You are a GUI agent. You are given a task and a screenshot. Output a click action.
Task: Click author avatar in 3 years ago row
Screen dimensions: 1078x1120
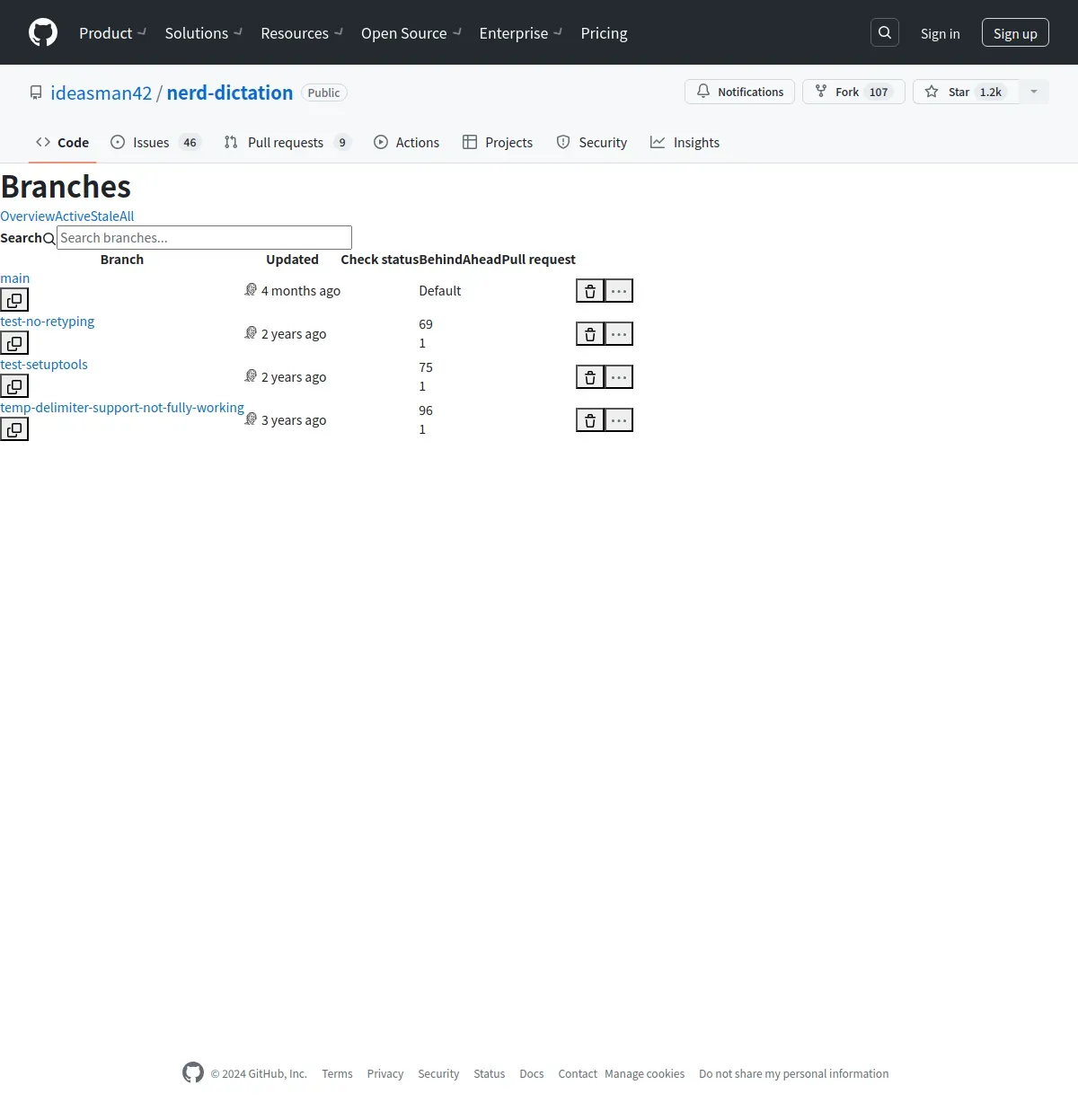(x=251, y=419)
